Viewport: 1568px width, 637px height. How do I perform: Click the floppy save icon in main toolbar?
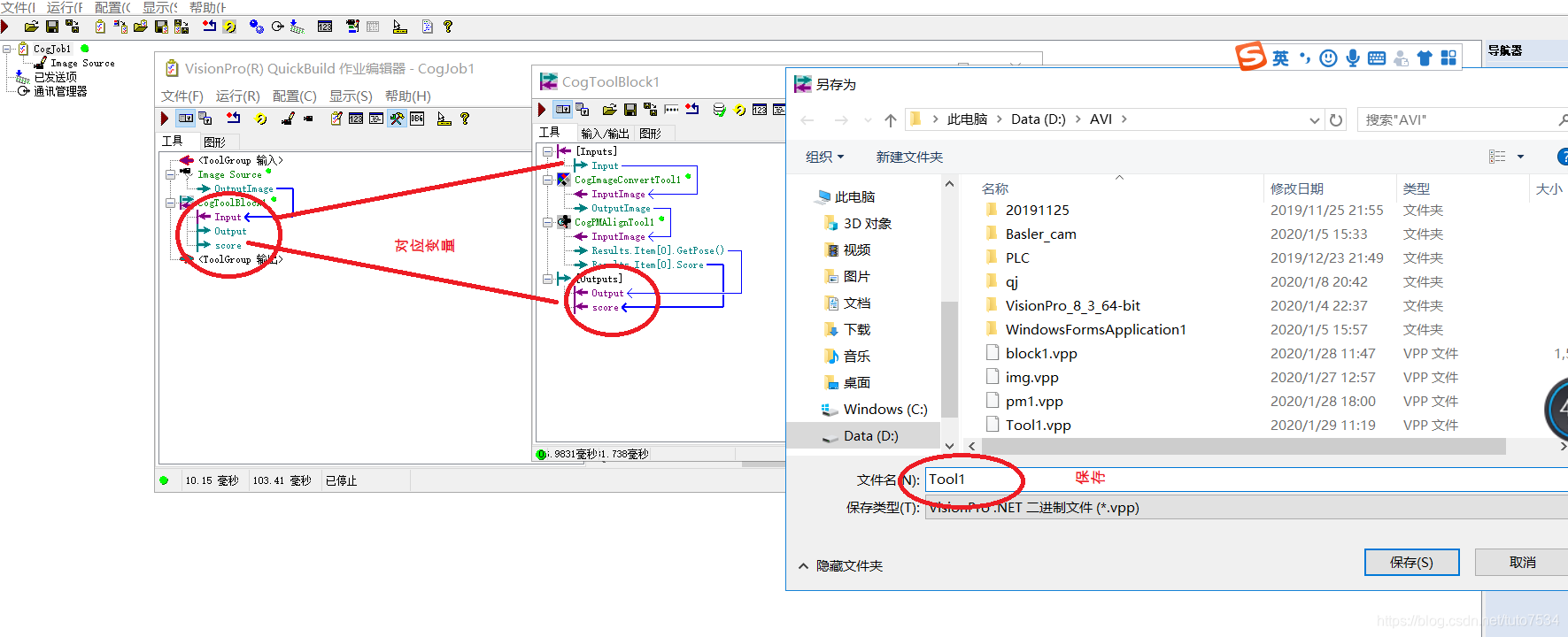click(52, 27)
